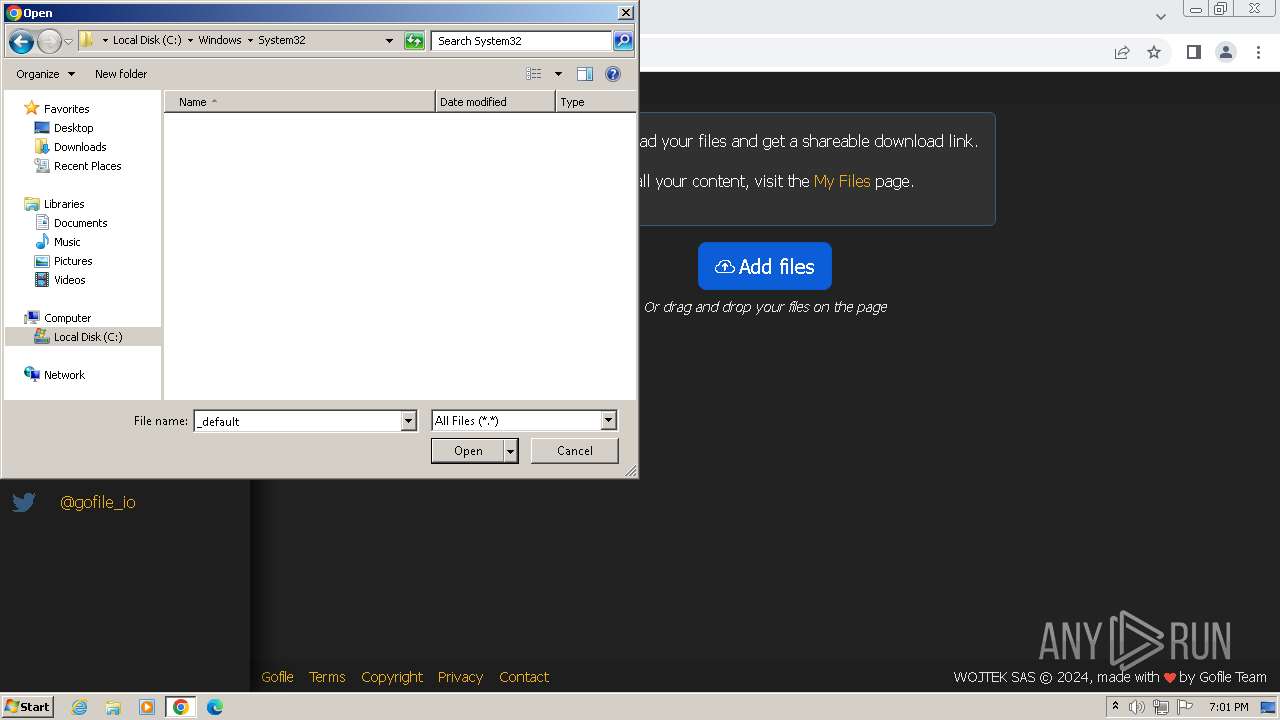Viewport: 1280px width, 720px height.
Task: Open Contact footer link
Action: (524, 677)
